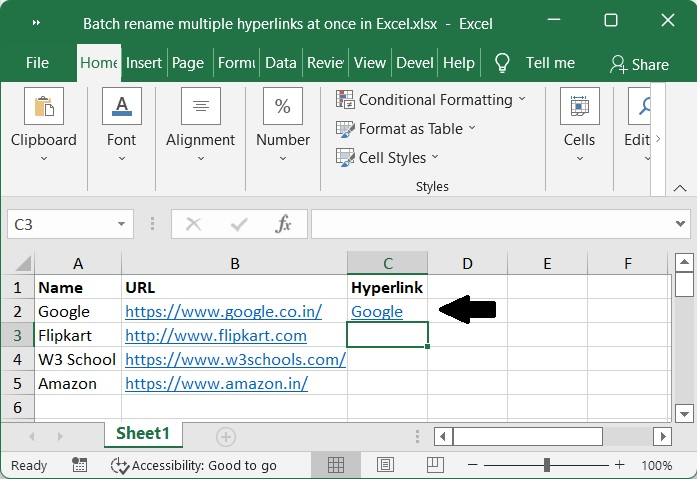The width and height of the screenshot is (699, 479).
Task: Click the Tell me lightbulb icon
Action: click(503, 62)
